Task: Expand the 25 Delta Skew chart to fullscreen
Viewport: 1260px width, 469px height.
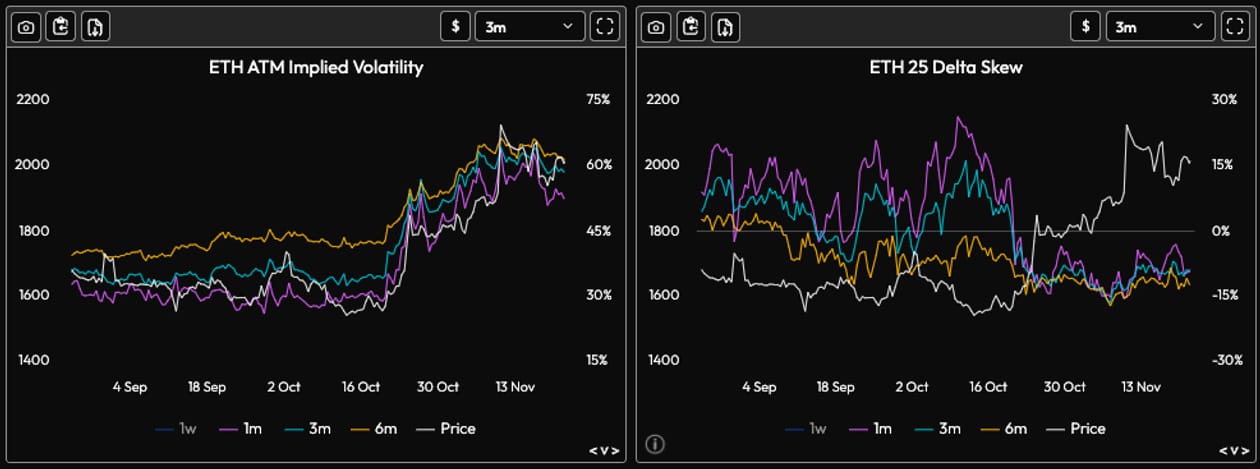Action: (1235, 27)
